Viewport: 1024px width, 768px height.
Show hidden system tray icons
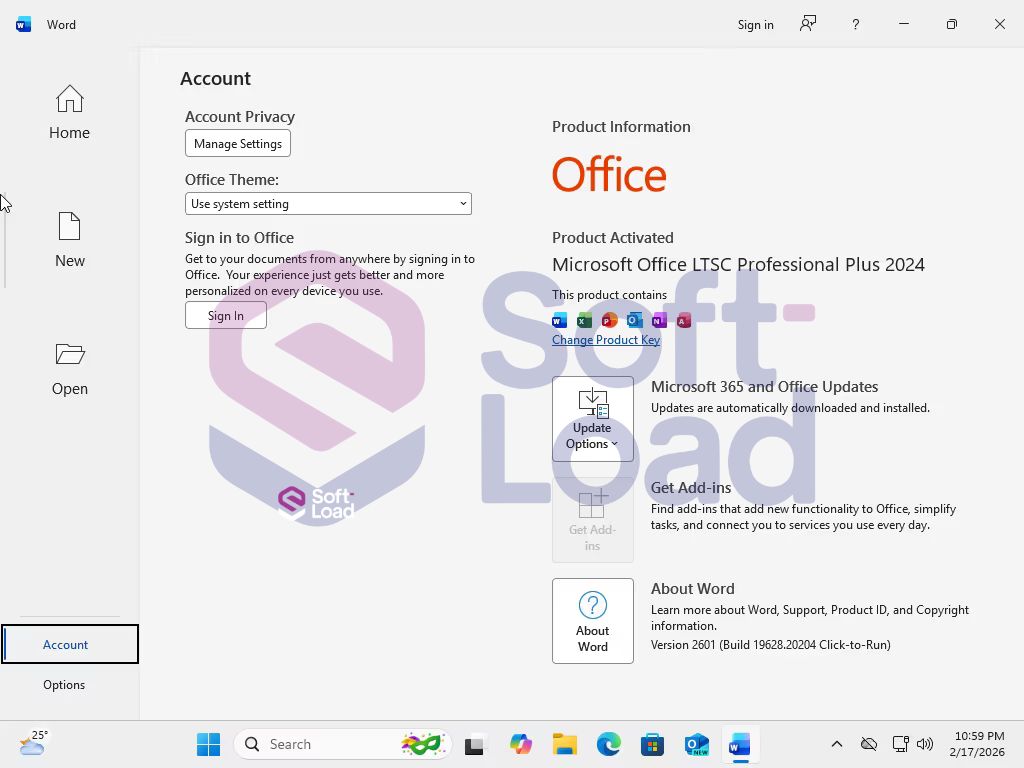(837, 744)
